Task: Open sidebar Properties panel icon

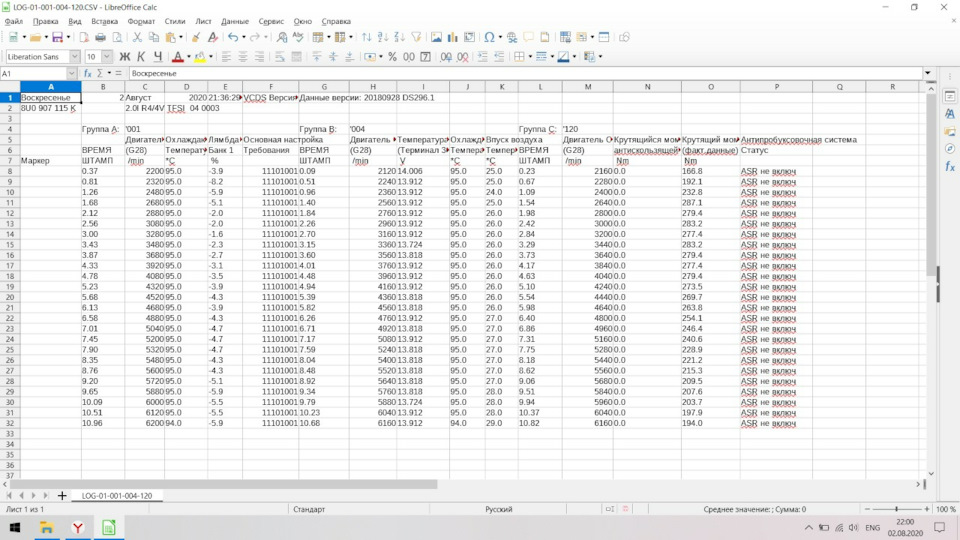Action: 949,97
